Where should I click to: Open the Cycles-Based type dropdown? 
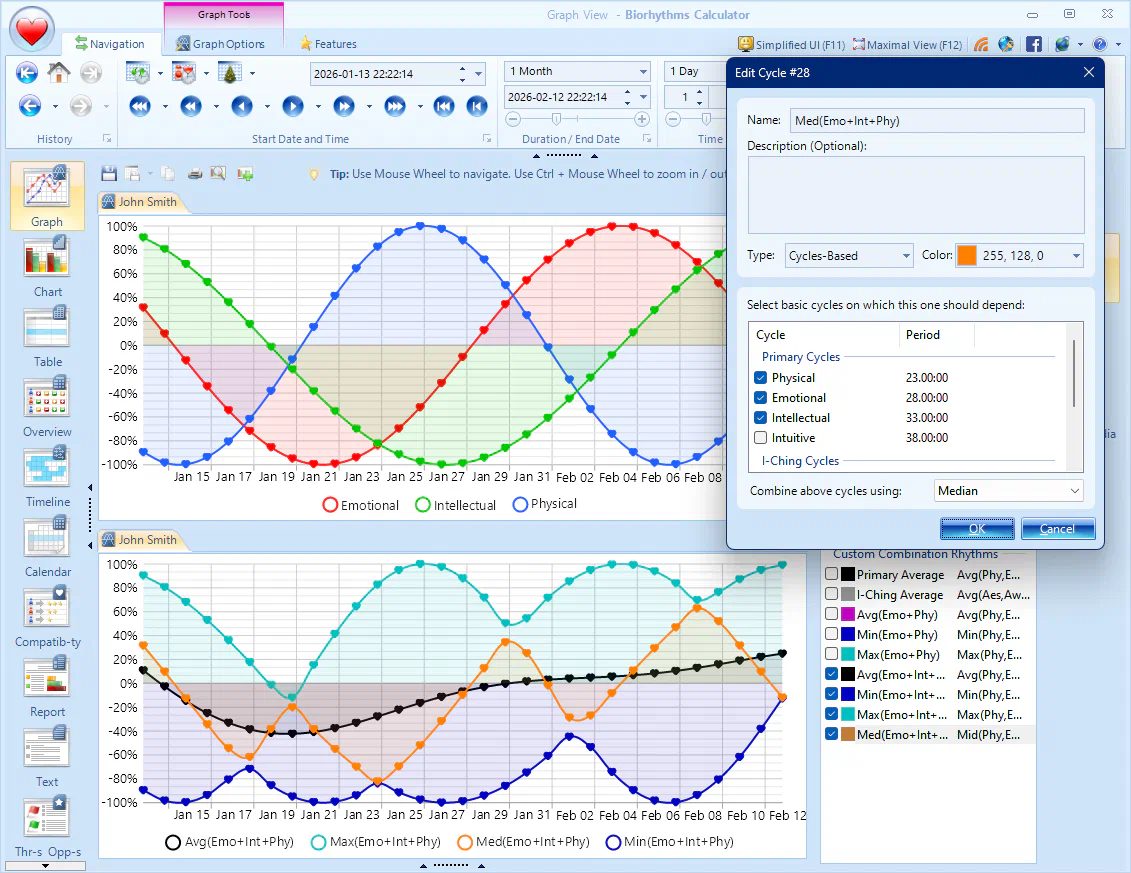[x=849, y=256]
